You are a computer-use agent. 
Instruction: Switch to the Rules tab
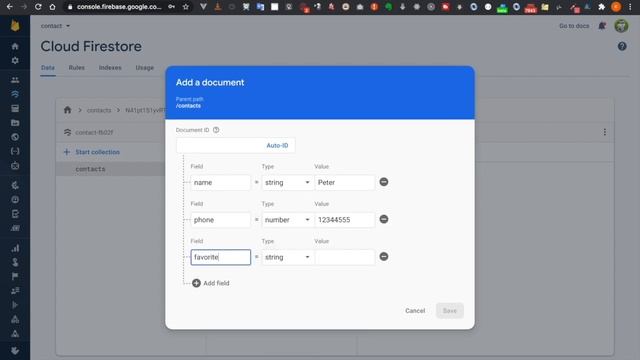coord(76,68)
